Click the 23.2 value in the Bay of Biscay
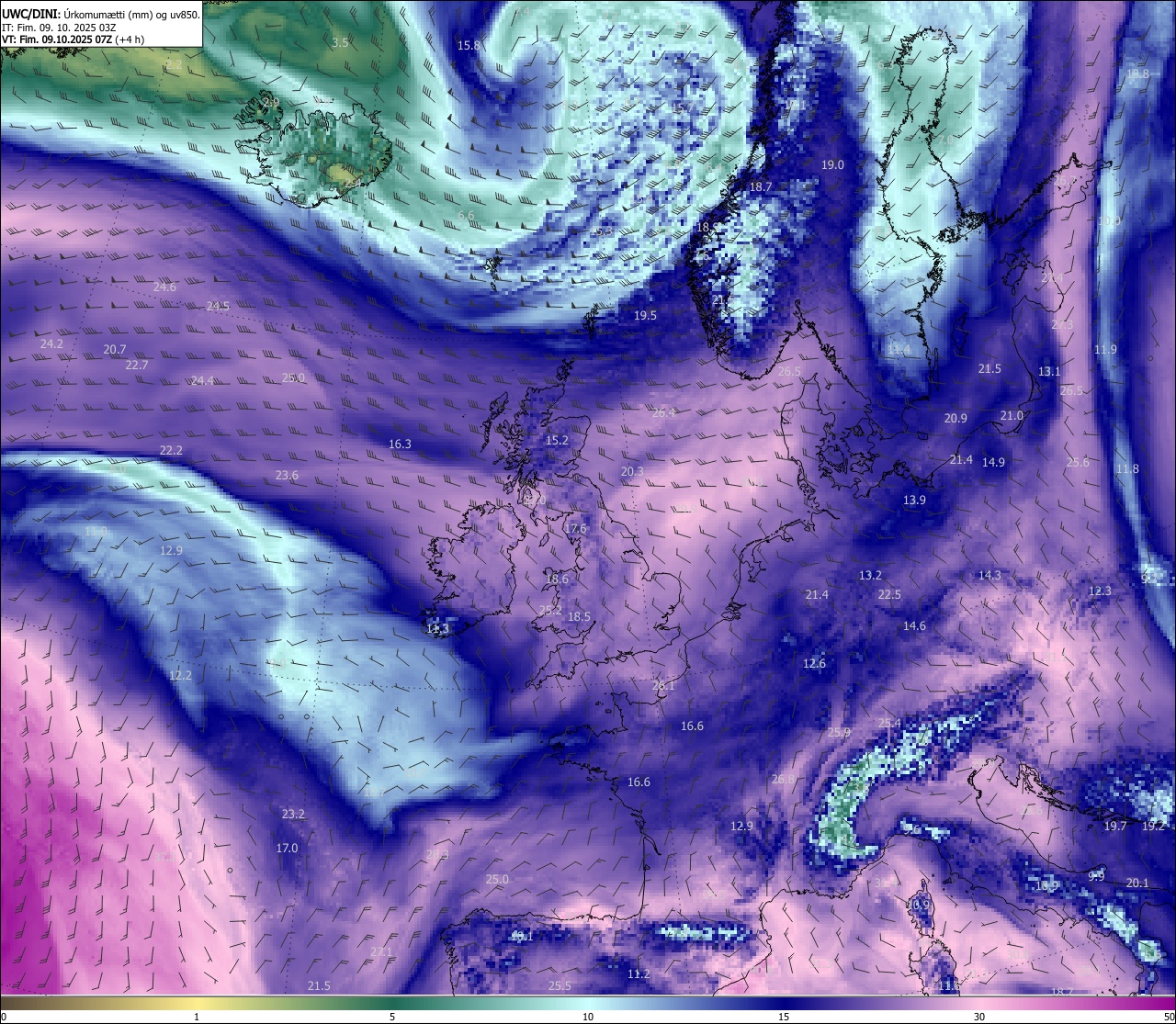Image resolution: width=1176 pixels, height=1024 pixels. tap(293, 815)
